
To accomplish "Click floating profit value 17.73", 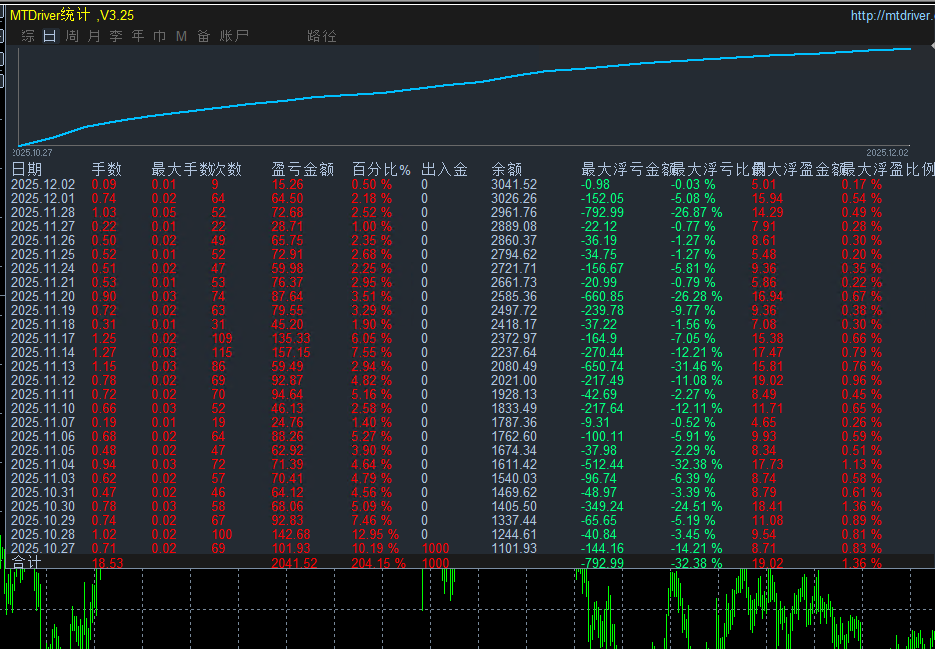I will [766, 464].
